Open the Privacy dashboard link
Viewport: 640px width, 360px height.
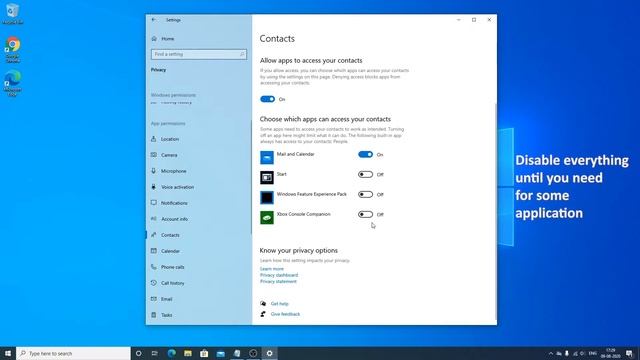[279, 275]
